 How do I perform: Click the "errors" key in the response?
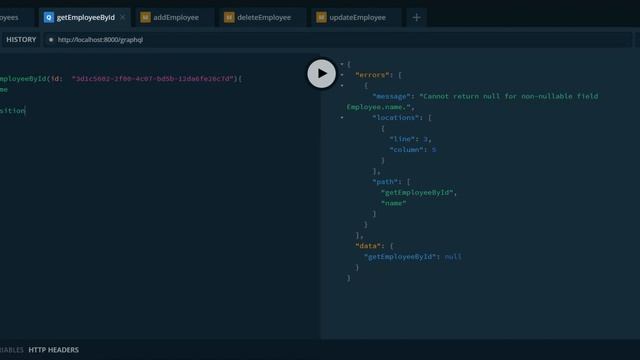tap(372, 75)
